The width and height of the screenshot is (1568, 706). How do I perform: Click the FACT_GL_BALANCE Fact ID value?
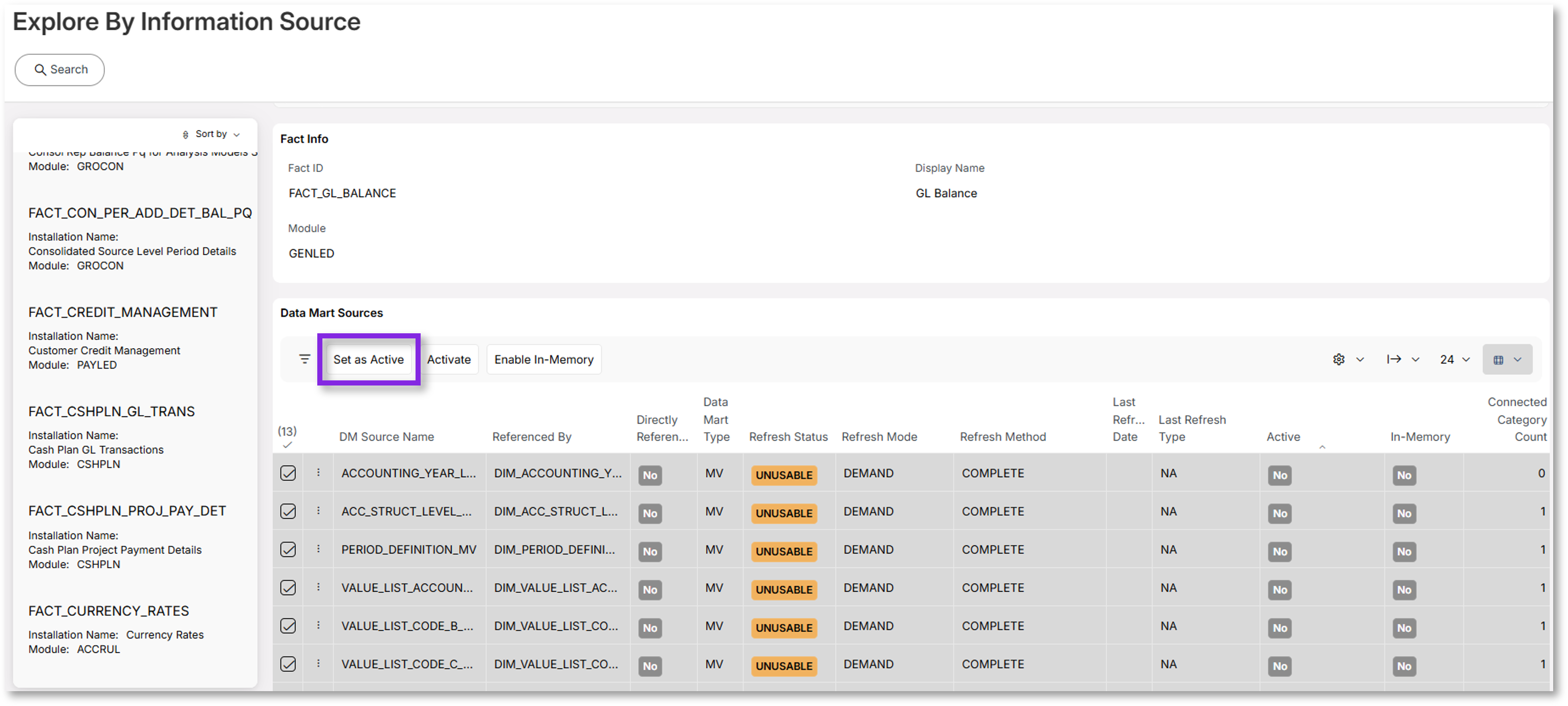(x=342, y=193)
